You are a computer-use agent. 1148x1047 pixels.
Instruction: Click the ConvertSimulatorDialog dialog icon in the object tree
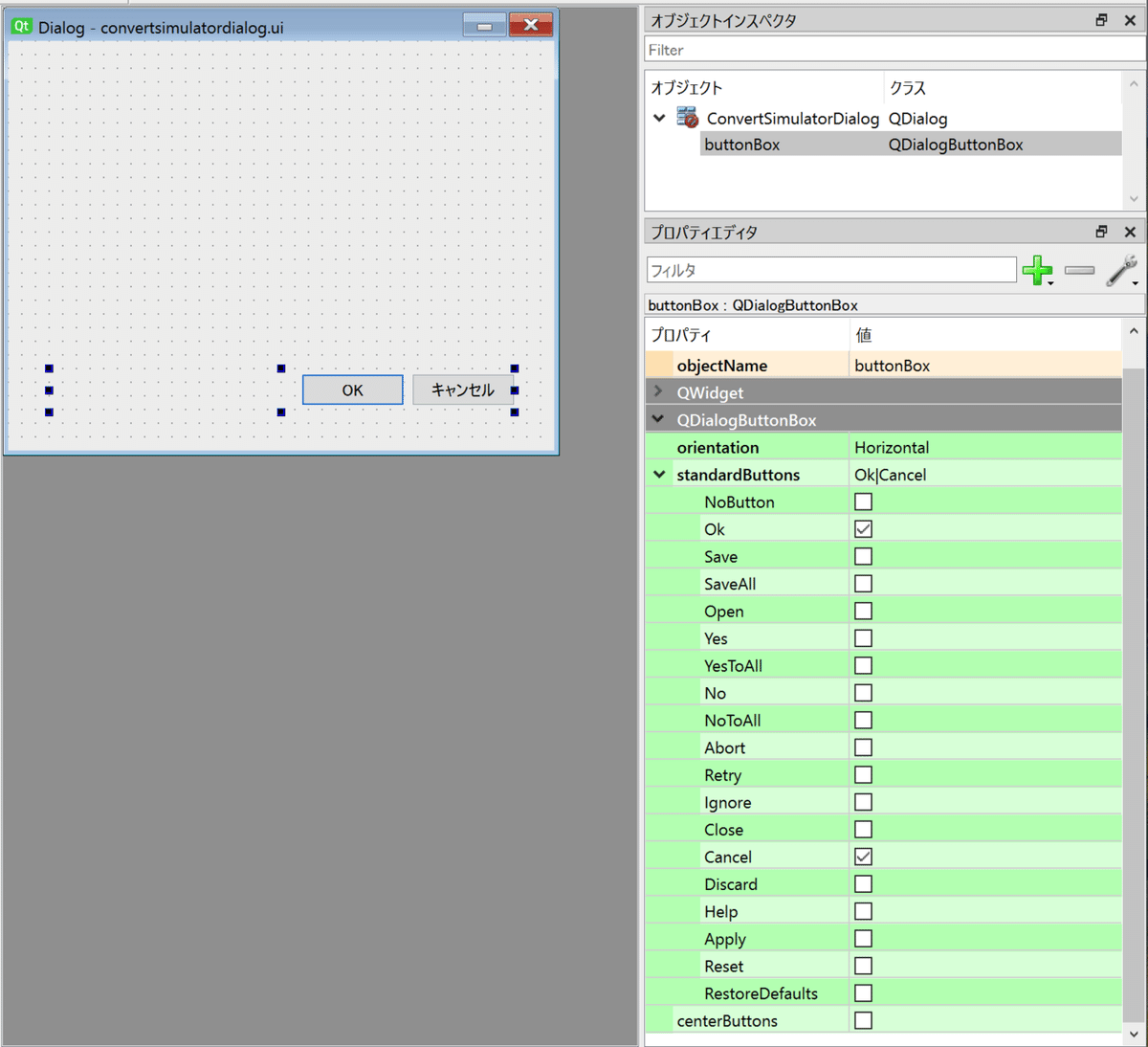(687, 118)
